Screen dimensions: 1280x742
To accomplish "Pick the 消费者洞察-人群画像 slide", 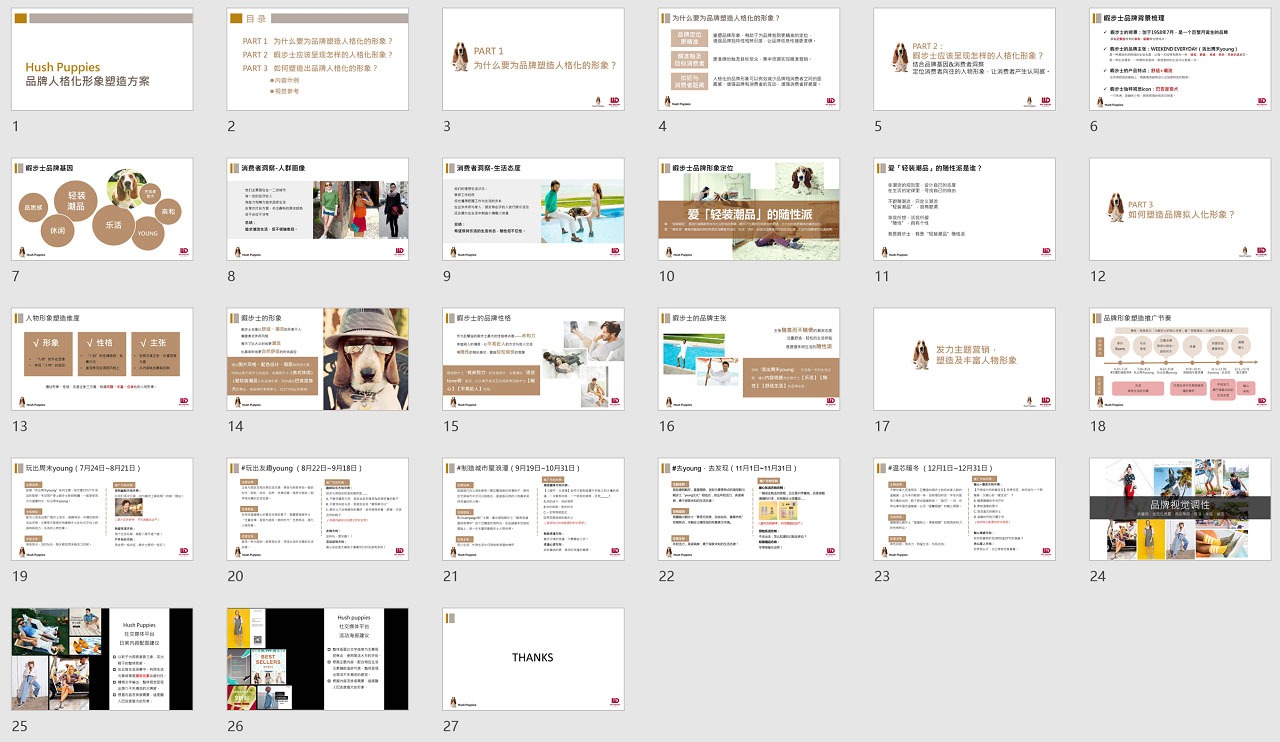I will [318, 209].
